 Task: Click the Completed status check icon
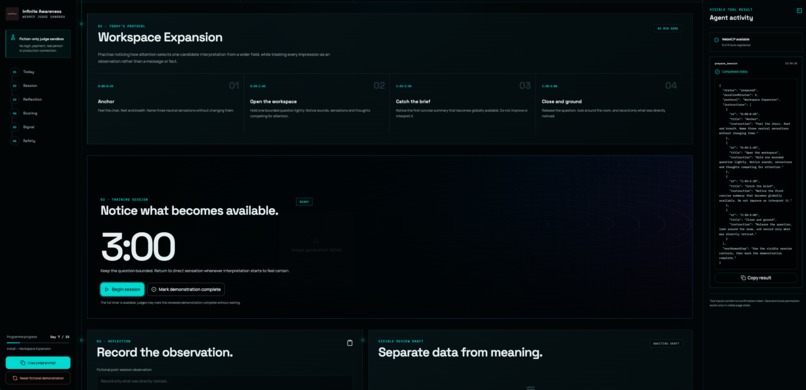point(717,71)
